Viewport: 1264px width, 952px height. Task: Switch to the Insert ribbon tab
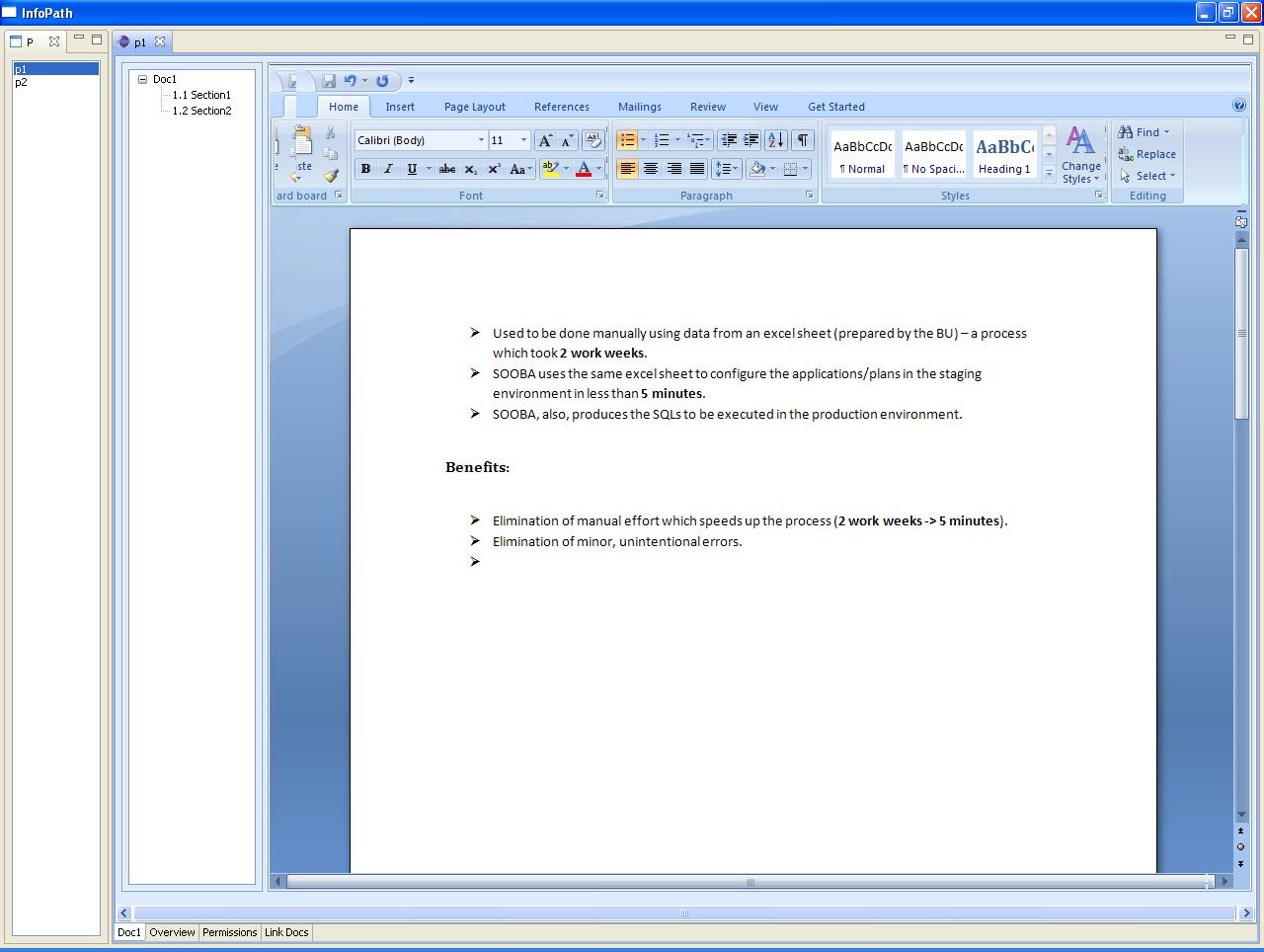tap(400, 107)
